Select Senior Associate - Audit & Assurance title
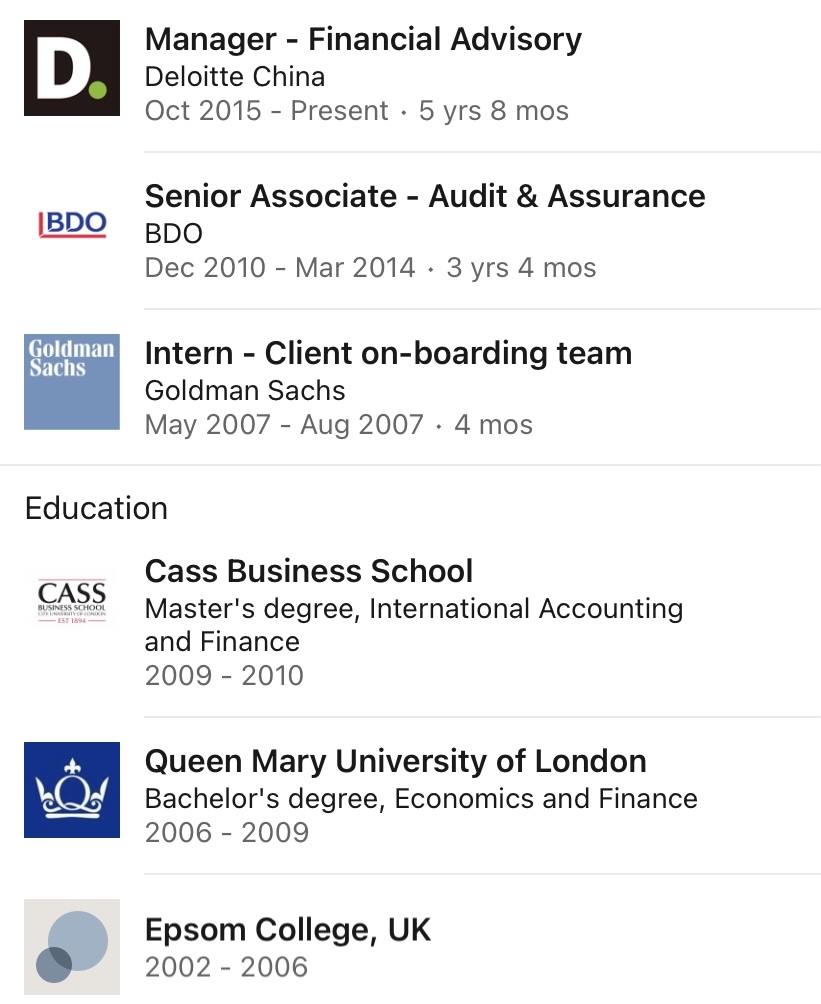This screenshot has width=821, height=1004. [x=425, y=196]
